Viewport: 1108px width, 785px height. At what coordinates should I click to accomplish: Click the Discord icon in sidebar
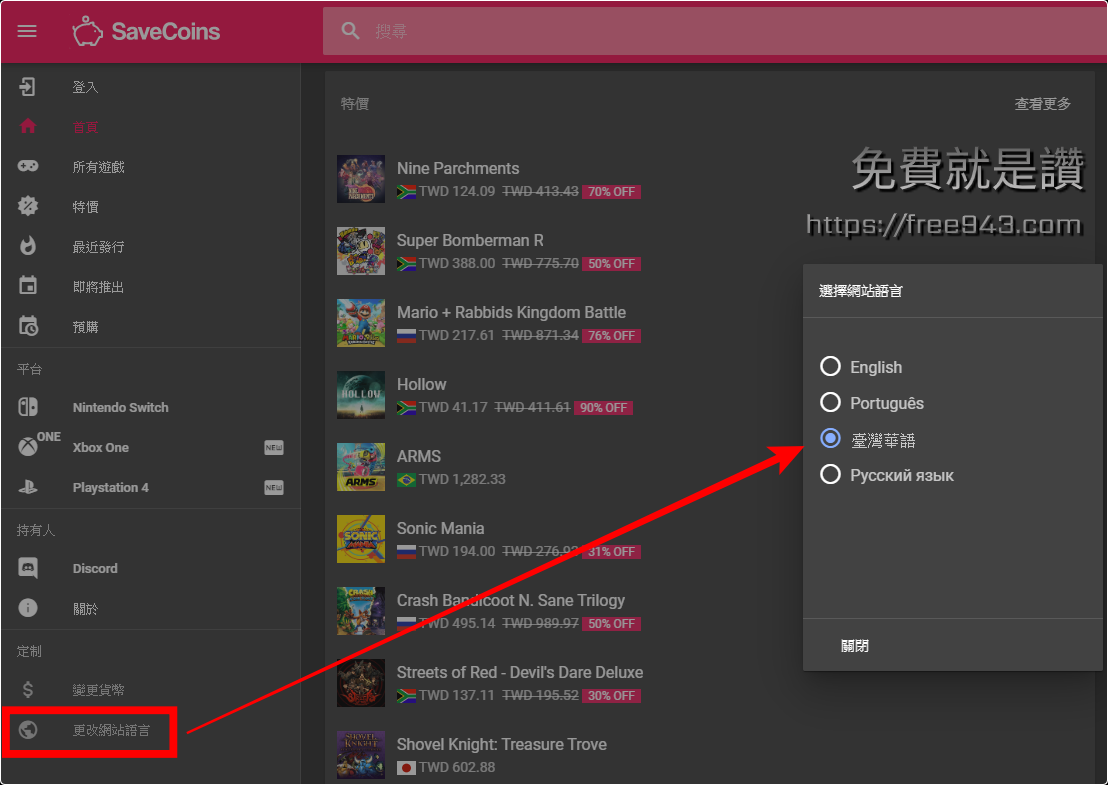pos(28,568)
